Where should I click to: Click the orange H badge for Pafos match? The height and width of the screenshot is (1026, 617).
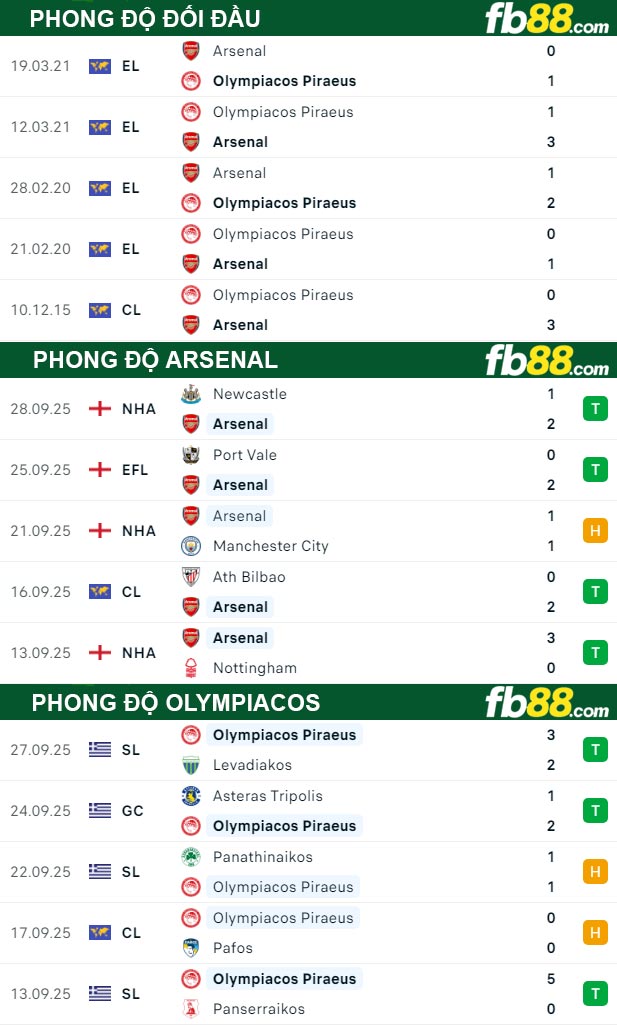(x=595, y=933)
